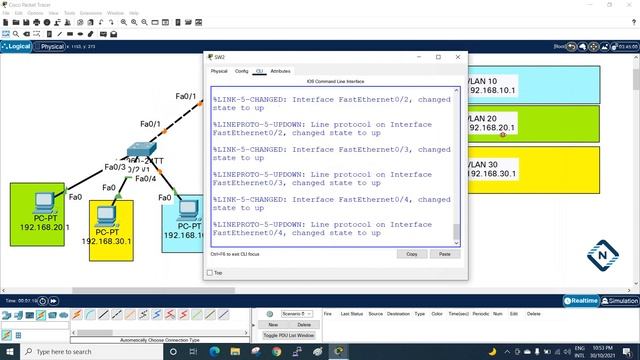
Task: Select the Freeform pencil tool
Action: pos(90,34)
